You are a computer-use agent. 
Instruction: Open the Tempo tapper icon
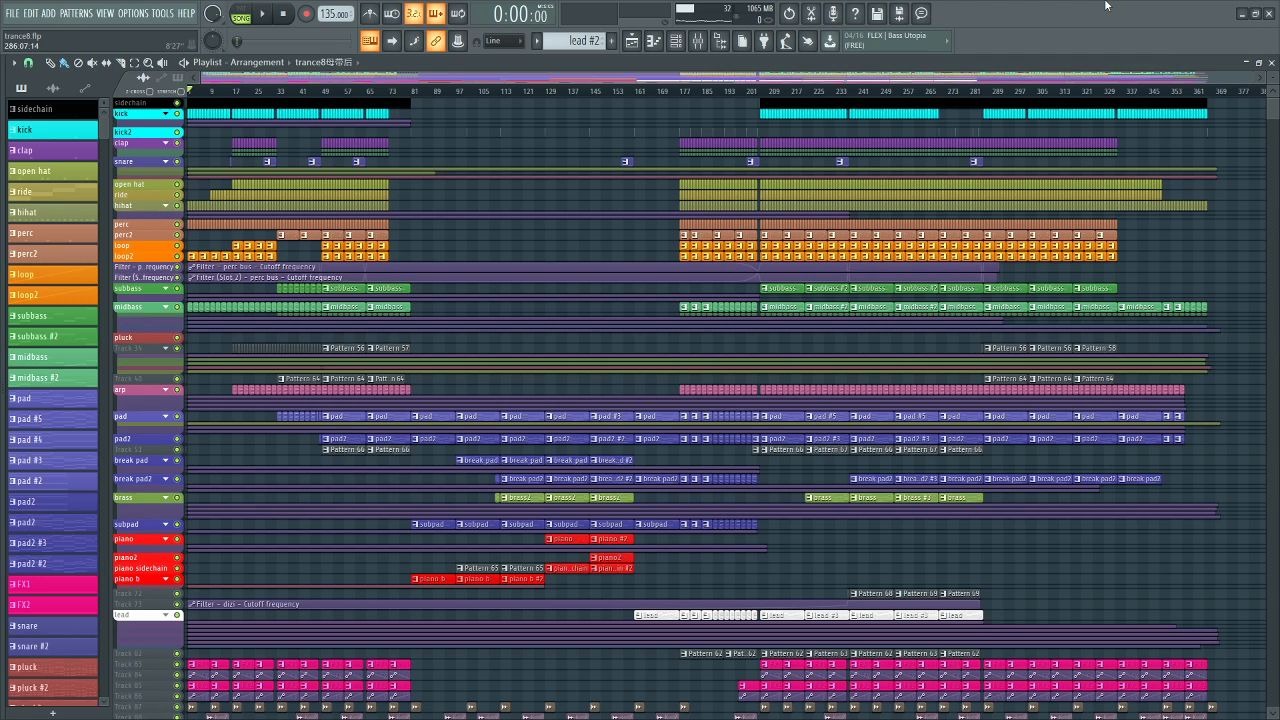tap(786, 41)
